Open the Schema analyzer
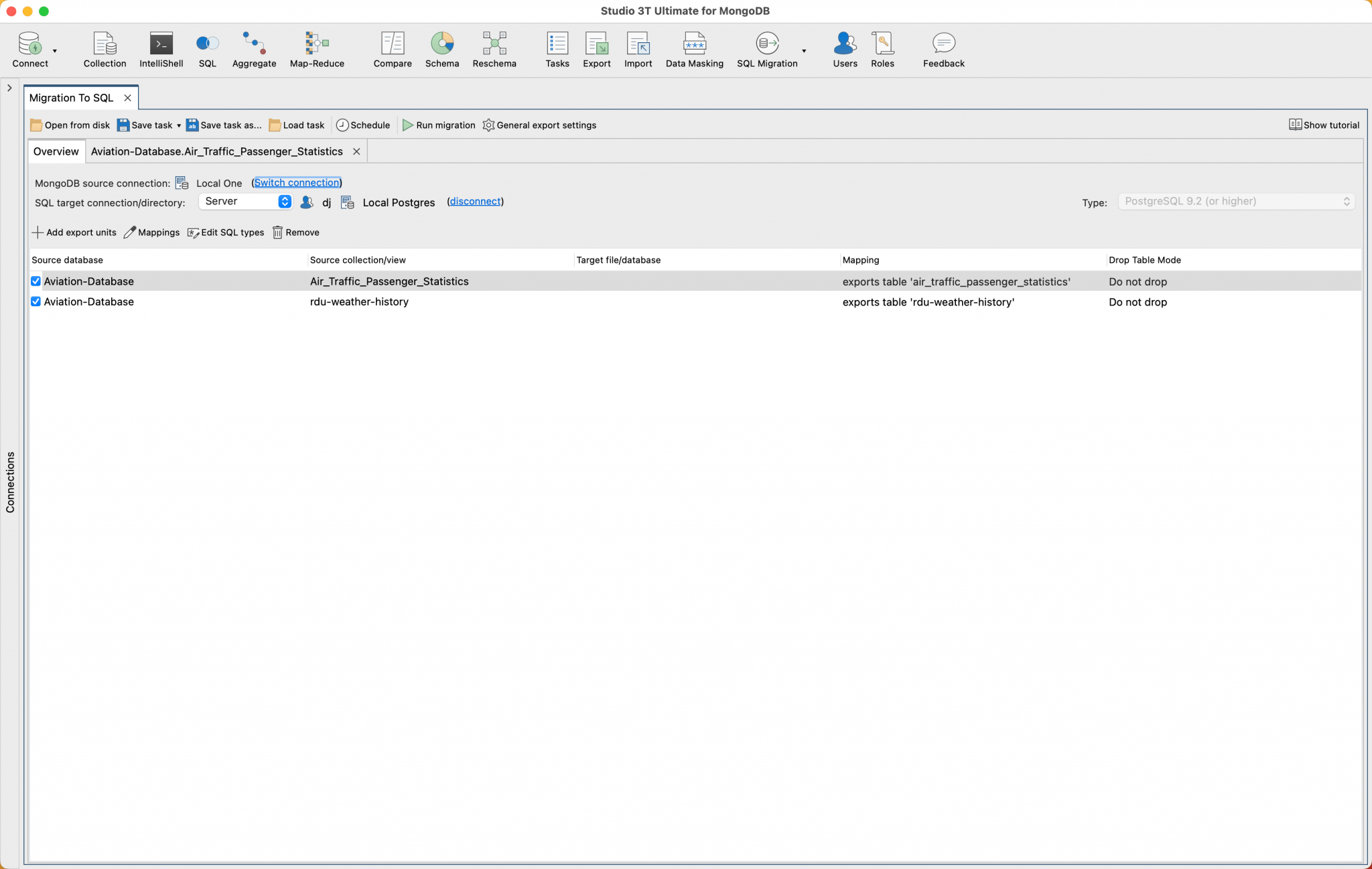 pos(441,49)
